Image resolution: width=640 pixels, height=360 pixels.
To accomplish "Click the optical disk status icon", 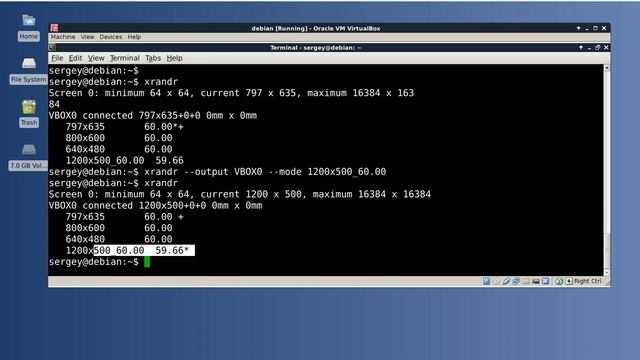I will click(496, 281).
